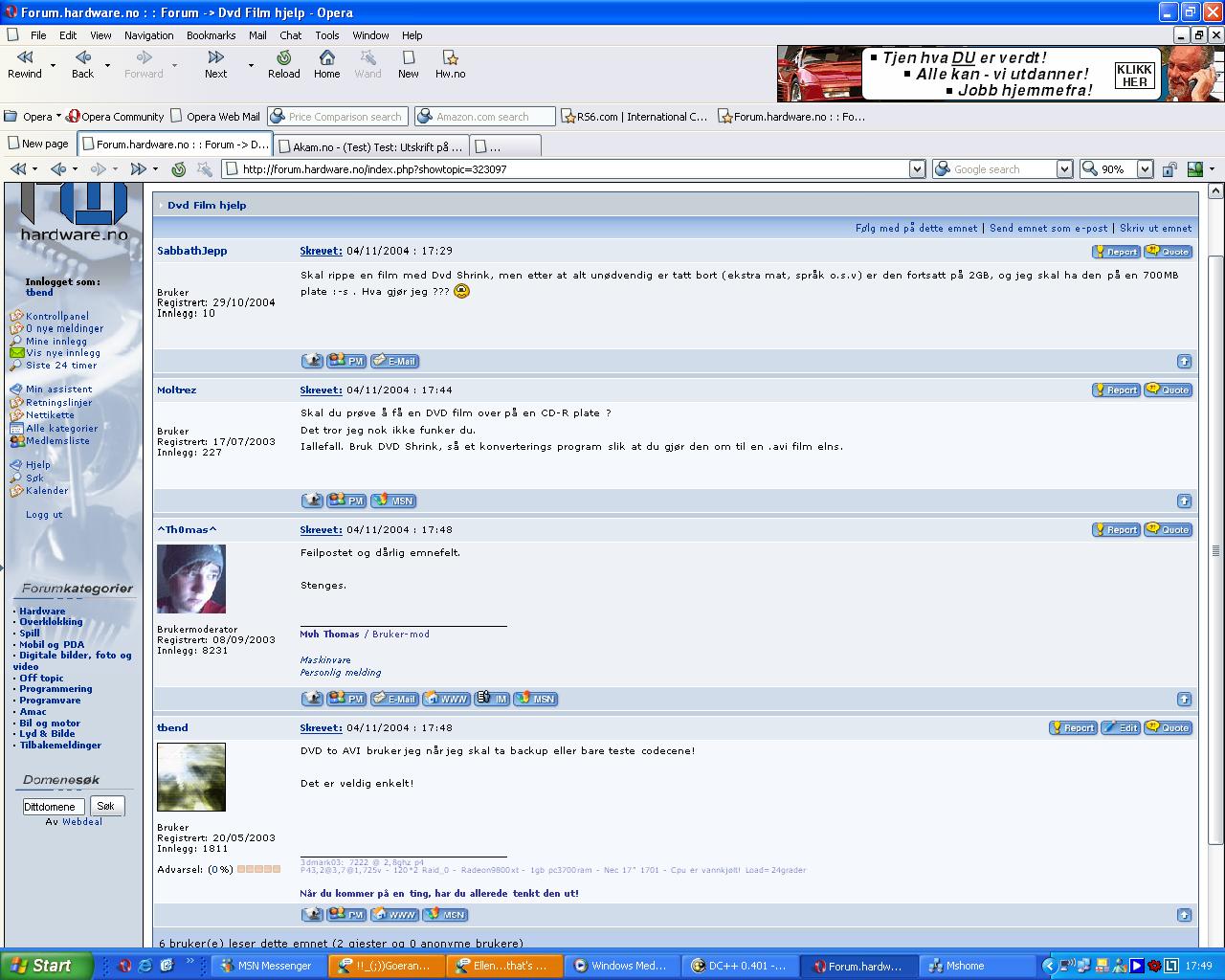Open Windows Media Player from taskbar

tap(621, 966)
